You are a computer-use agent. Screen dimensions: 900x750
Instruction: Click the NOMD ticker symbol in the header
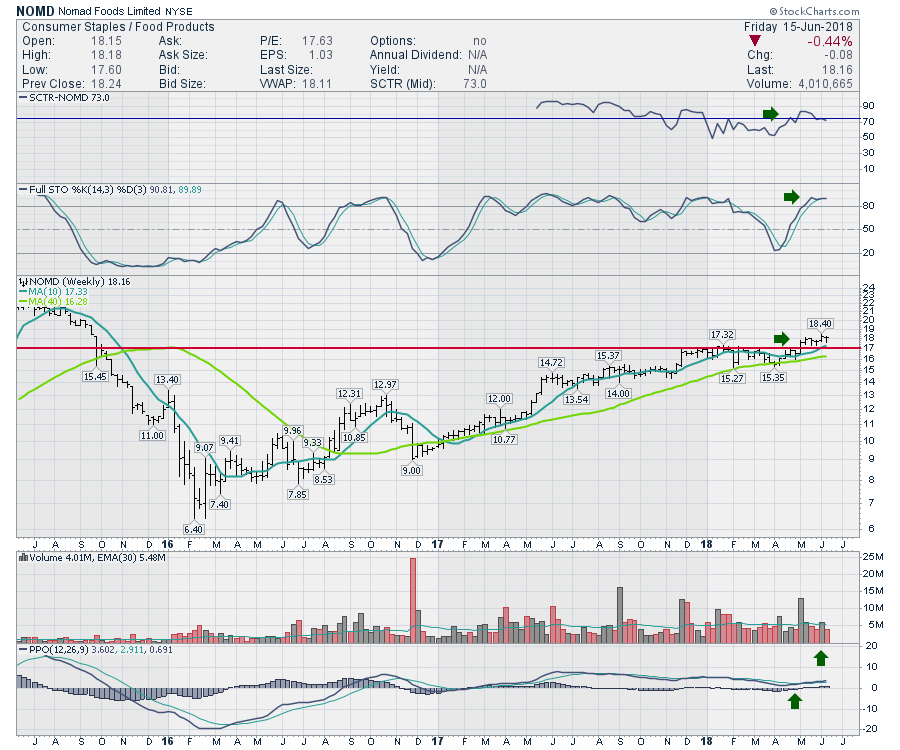[x=36, y=11]
